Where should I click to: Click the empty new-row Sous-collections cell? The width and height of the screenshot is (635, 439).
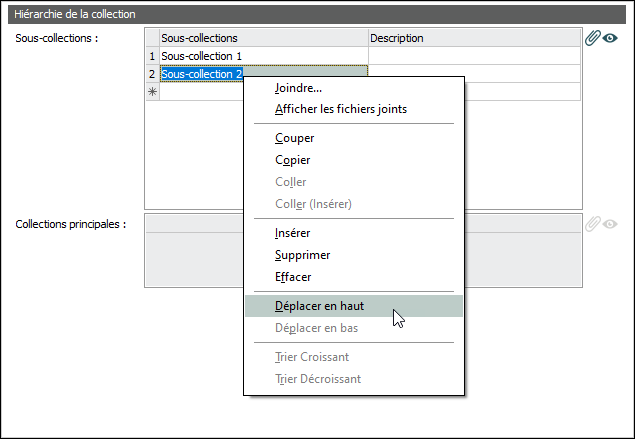point(200,91)
